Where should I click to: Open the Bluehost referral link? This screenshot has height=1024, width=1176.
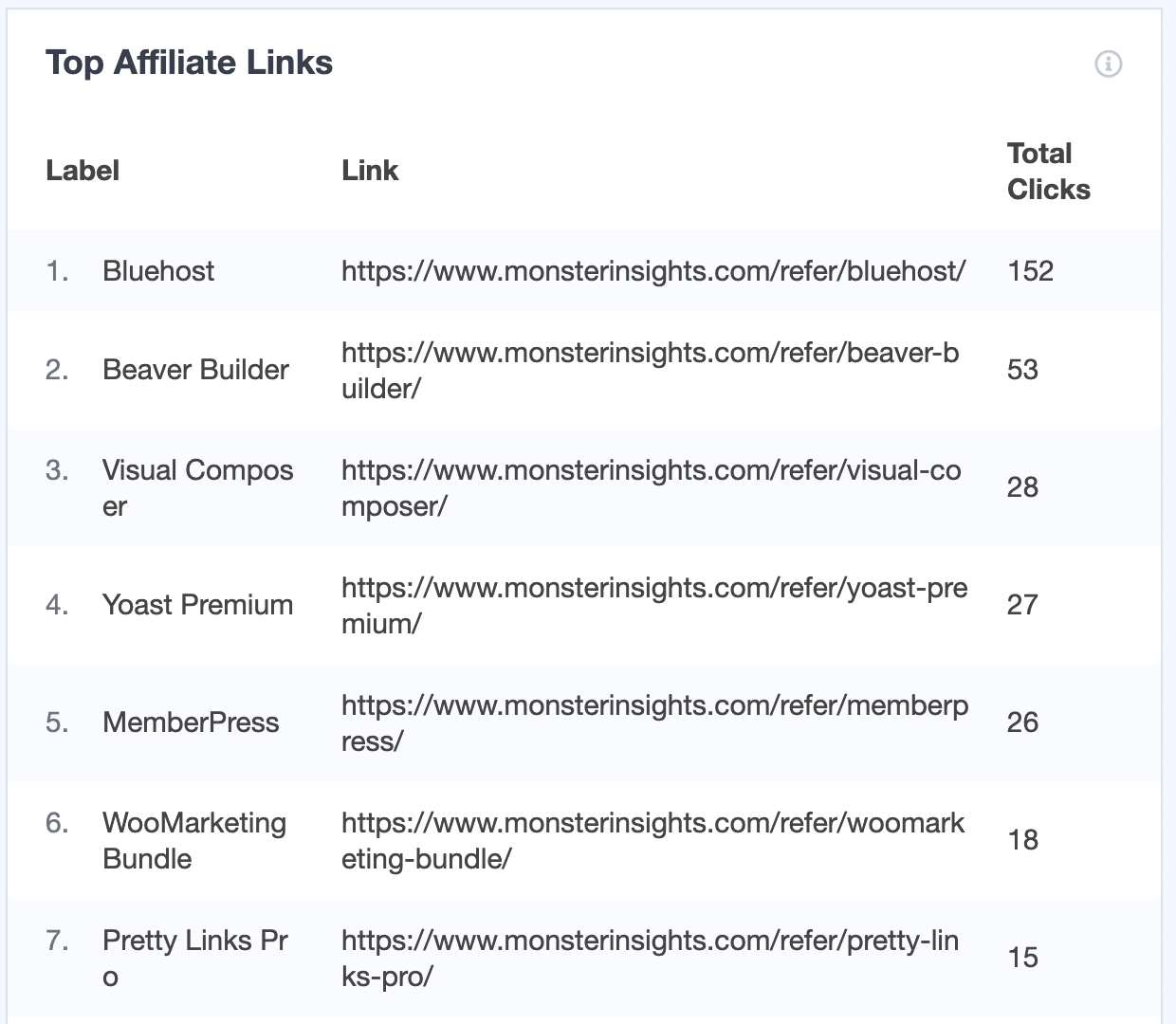coord(653,271)
